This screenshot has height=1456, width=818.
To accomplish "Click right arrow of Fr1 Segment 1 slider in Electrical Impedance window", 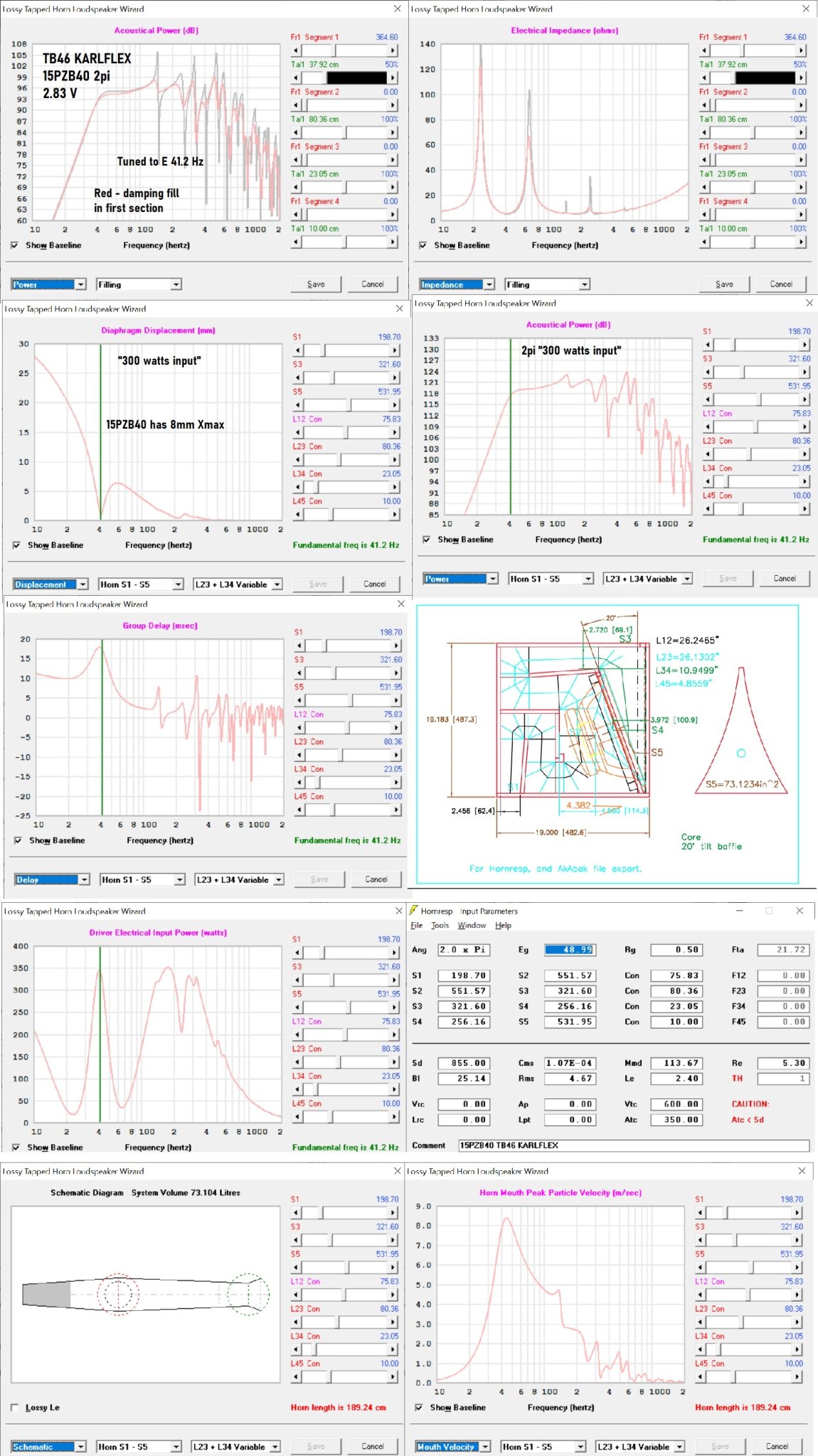I will (801, 50).
